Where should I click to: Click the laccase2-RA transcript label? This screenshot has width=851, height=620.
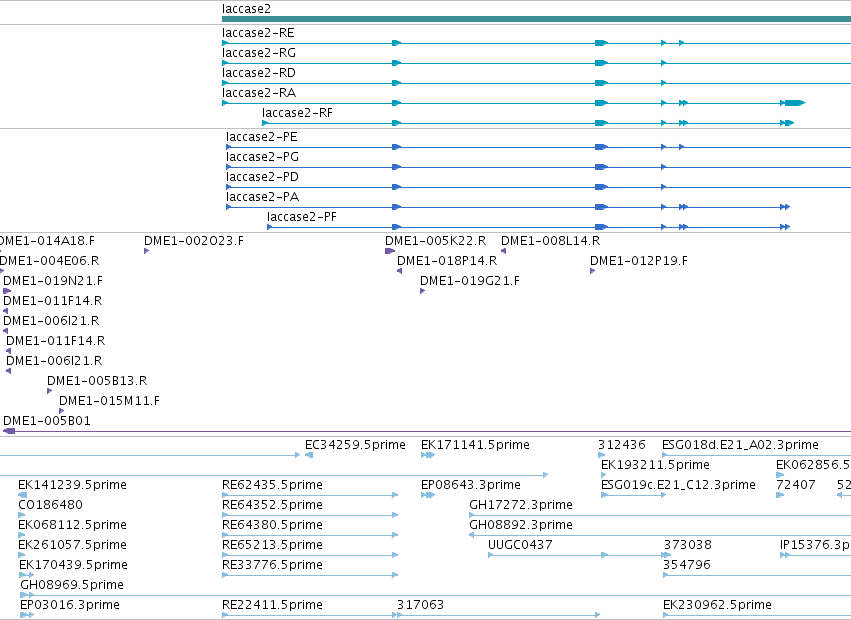pyautogui.click(x=259, y=93)
